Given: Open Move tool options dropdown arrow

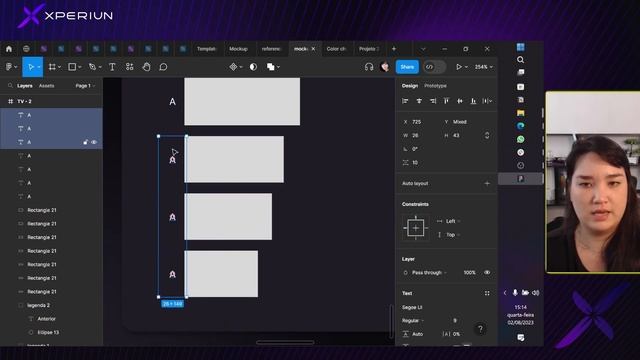Looking at the screenshot, I should 39,67.
